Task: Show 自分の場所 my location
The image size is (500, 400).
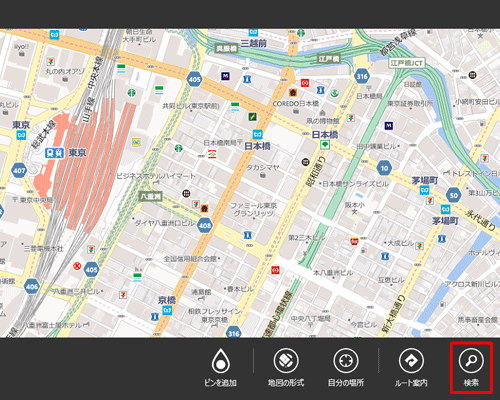Action: 346,361
